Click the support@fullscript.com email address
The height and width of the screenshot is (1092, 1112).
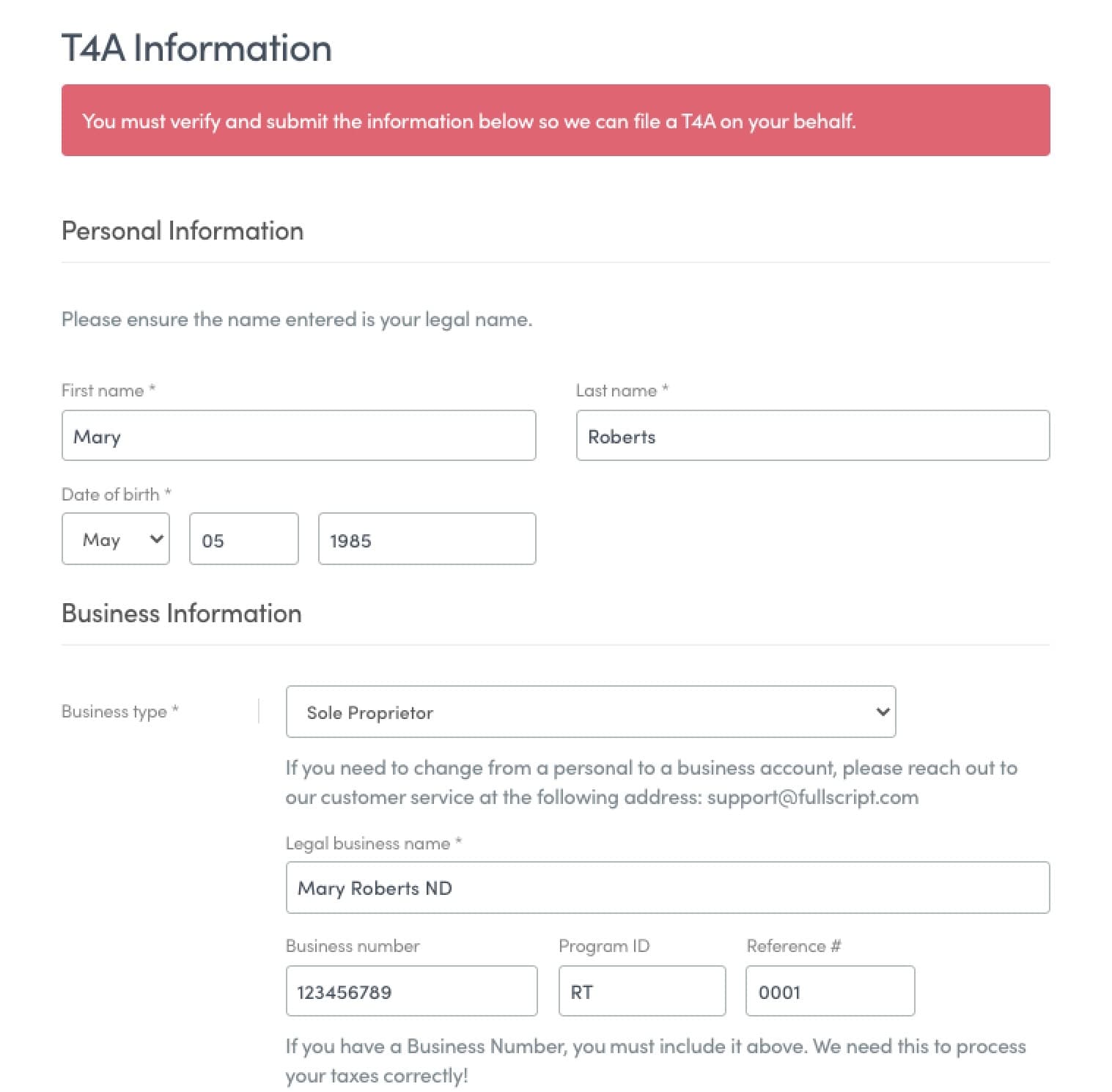(813, 797)
